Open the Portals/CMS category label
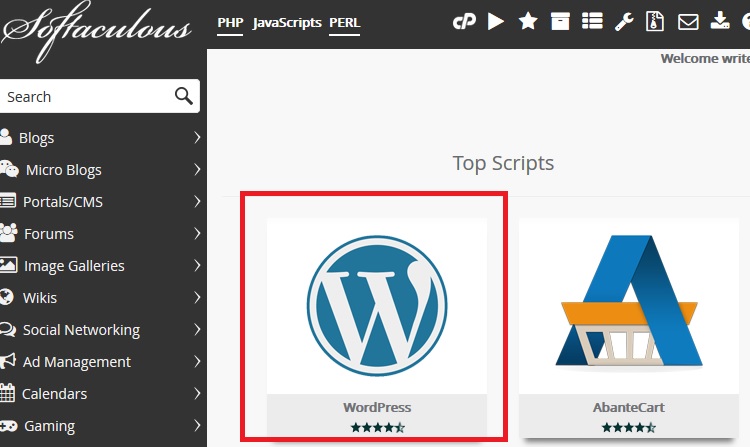This screenshot has width=750, height=447. pyautogui.click(x=63, y=202)
